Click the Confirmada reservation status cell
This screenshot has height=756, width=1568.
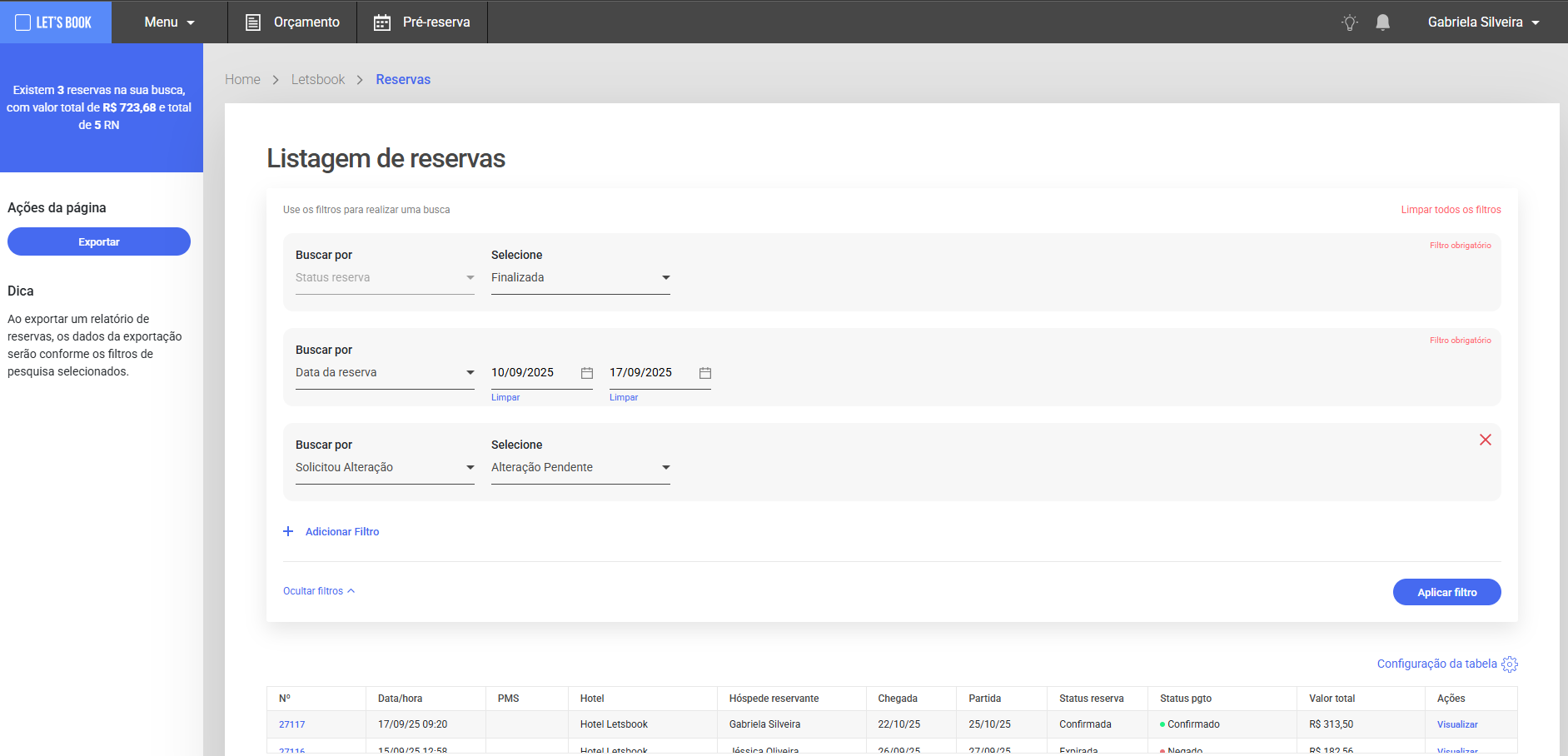point(1098,724)
